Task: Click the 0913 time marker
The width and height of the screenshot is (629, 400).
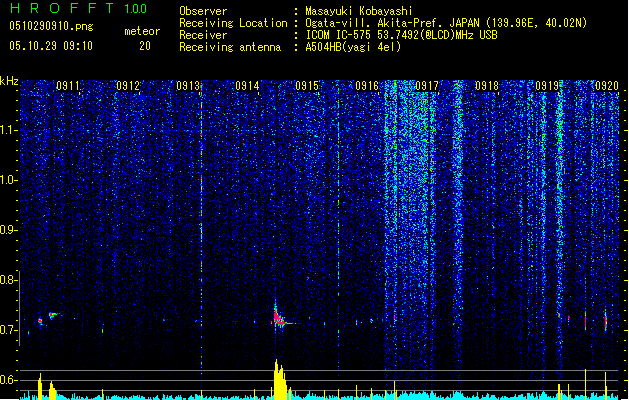Action: pyautogui.click(x=188, y=86)
